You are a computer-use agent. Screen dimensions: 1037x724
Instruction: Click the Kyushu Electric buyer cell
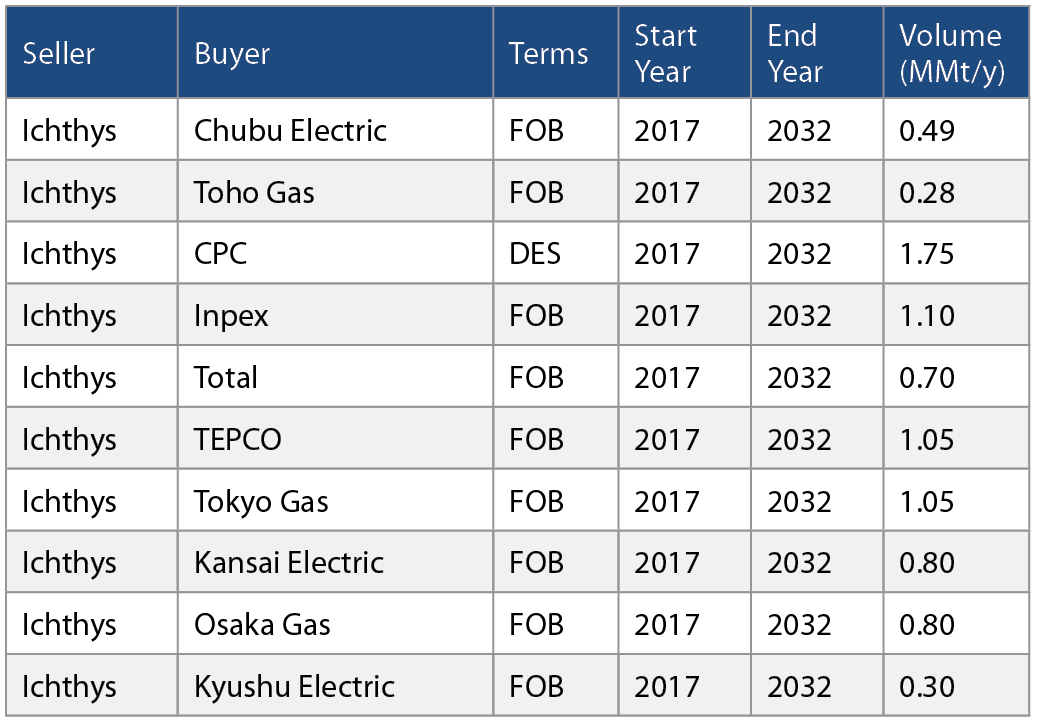coord(335,686)
